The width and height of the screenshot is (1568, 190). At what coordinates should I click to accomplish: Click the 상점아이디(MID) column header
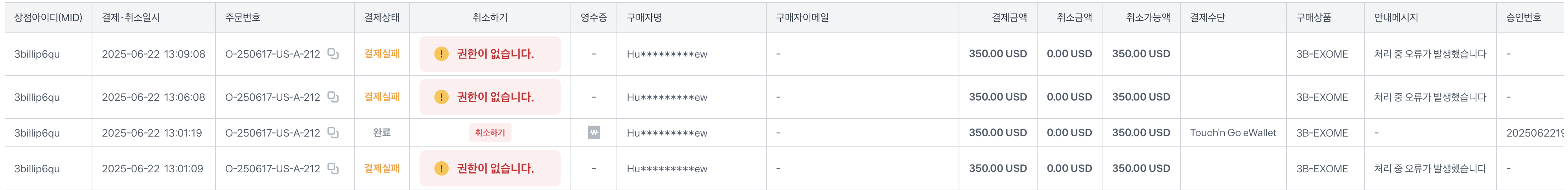coord(48,18)
